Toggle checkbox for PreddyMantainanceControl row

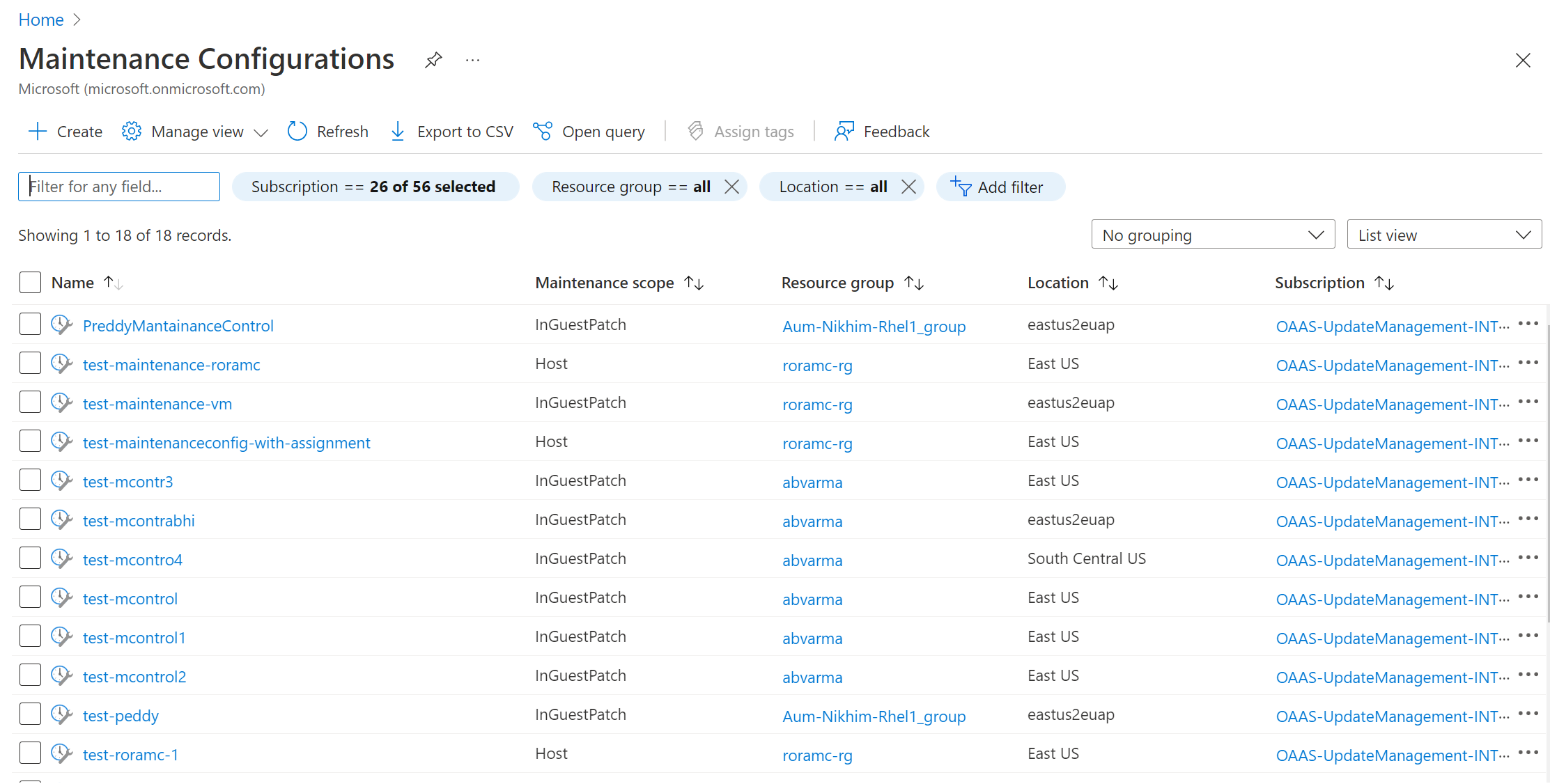point(31,324)
